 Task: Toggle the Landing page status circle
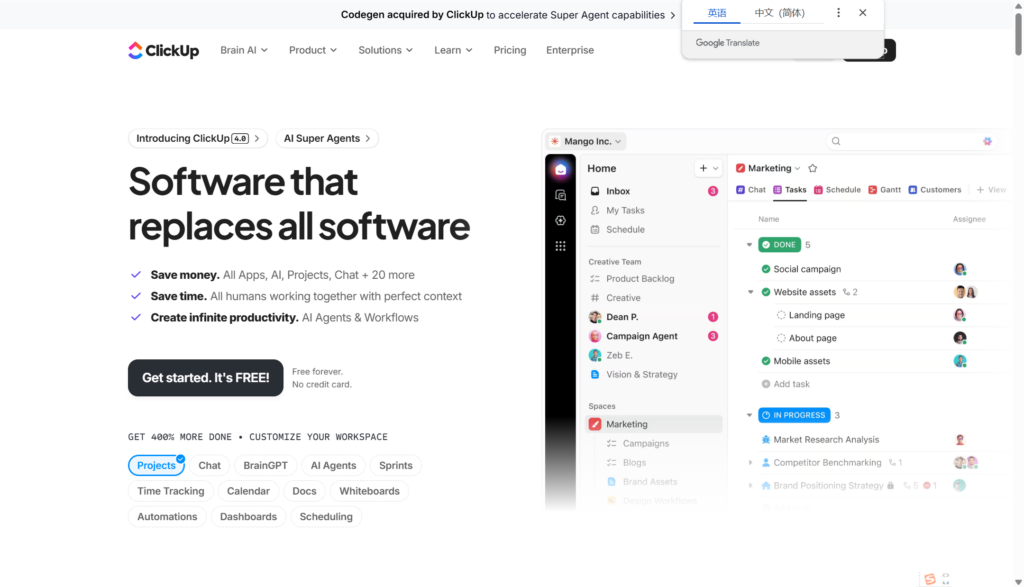pyautogui.click(x=780, y=315)
